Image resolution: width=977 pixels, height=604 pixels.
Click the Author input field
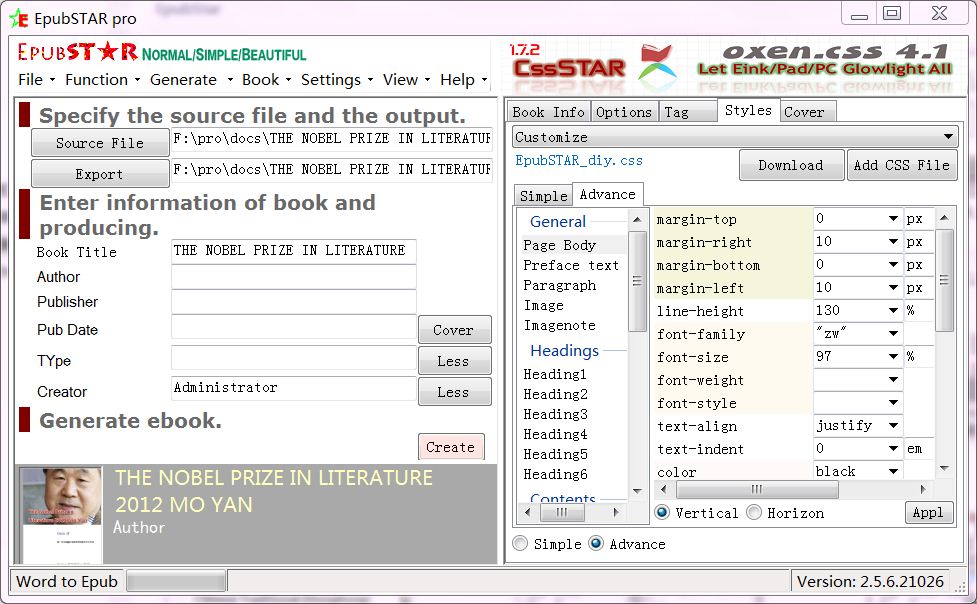(293, 277)
